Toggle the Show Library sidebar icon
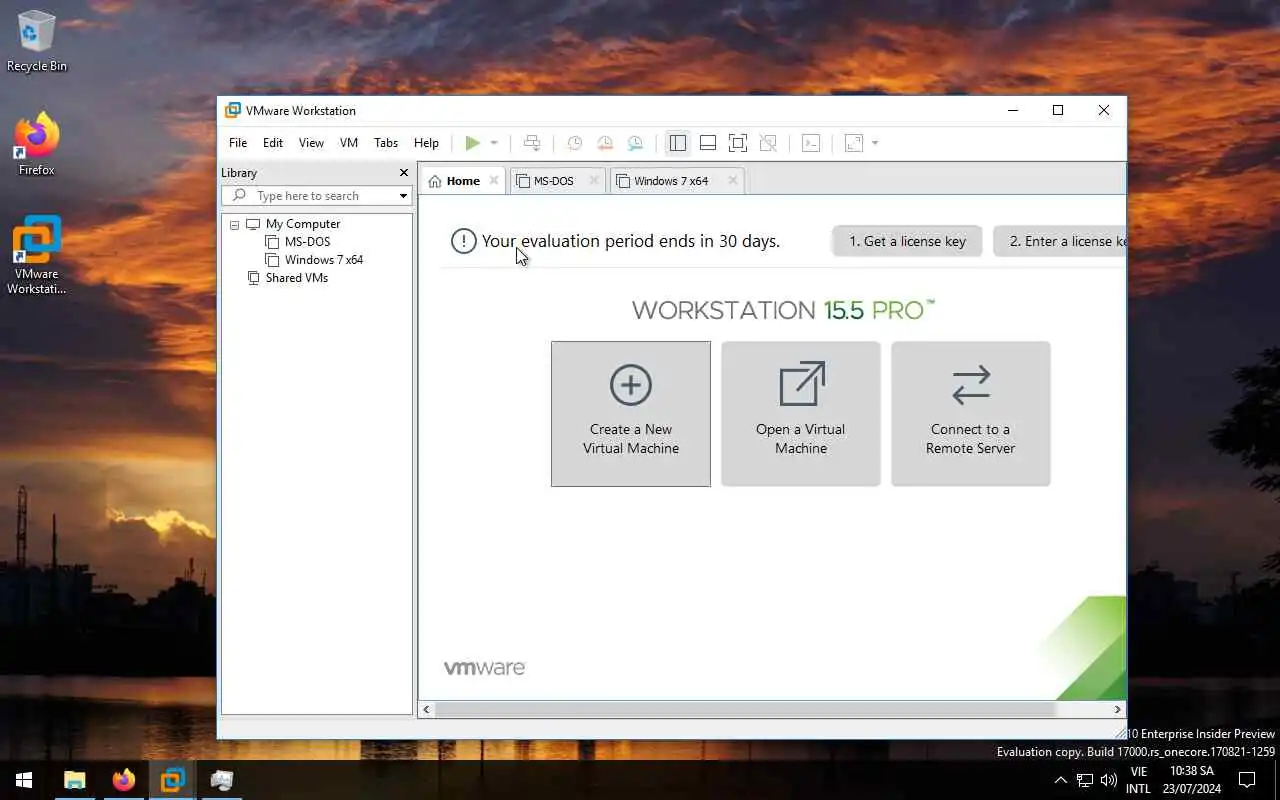The height and width of the screenshot is (800, 1280). 678,143
